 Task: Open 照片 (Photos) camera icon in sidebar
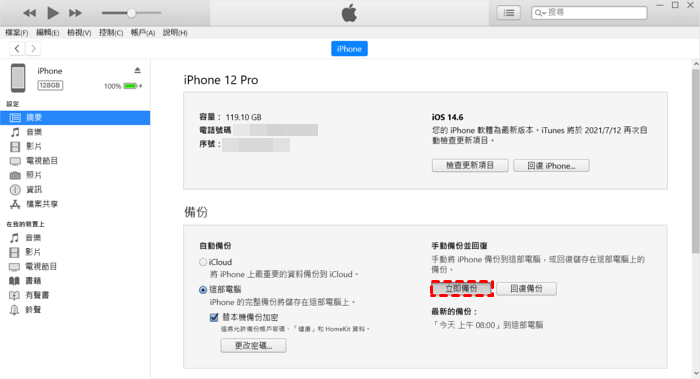15,175
